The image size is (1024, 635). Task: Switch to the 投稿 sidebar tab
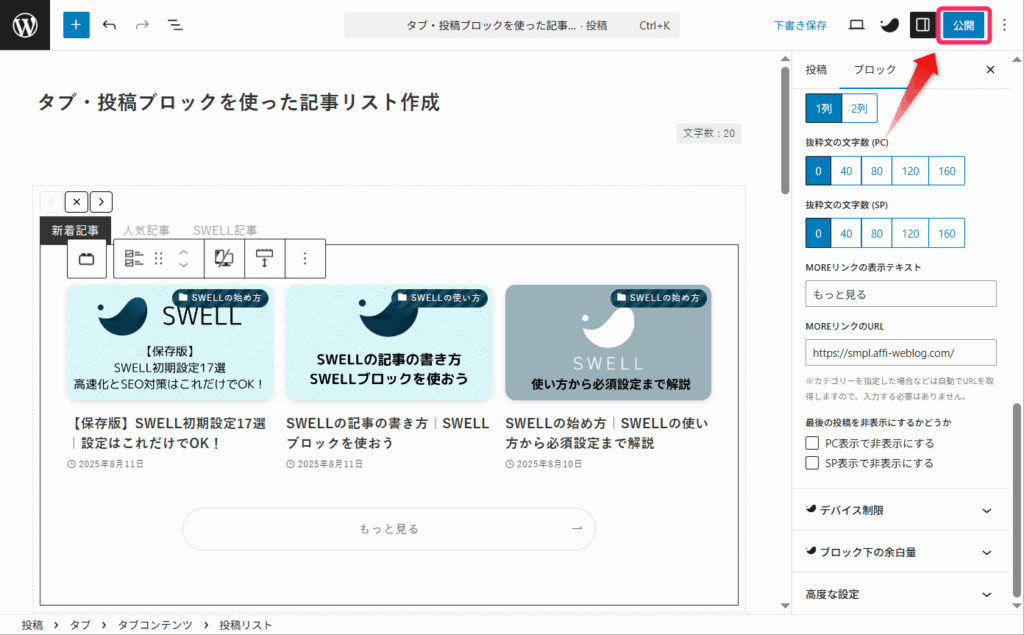tap(816, 69)
